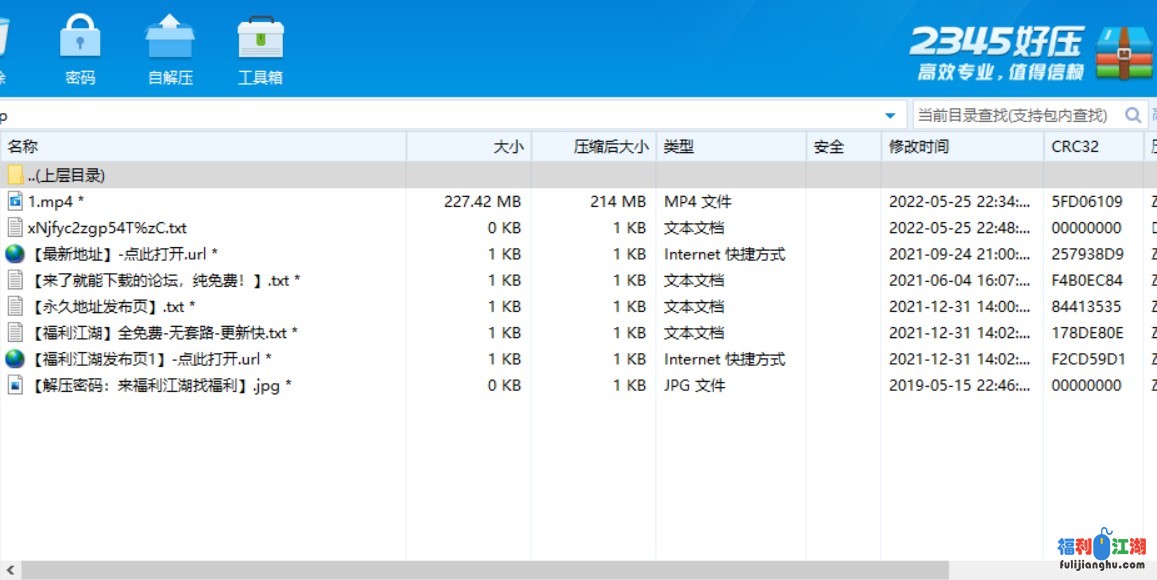Click the 【解压密码】 JPG file icon
Image resolution: width=1157 pixels, height=580 pixels.
[15, 385]
